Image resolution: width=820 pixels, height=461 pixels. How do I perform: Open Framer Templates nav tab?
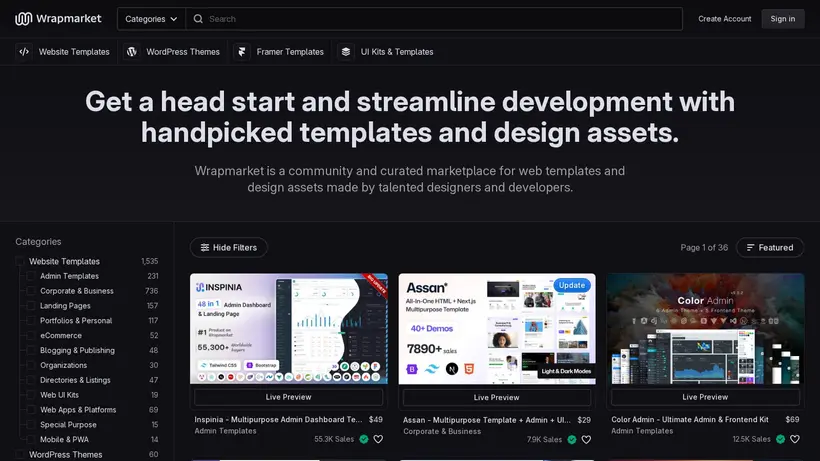coord(279,52)
